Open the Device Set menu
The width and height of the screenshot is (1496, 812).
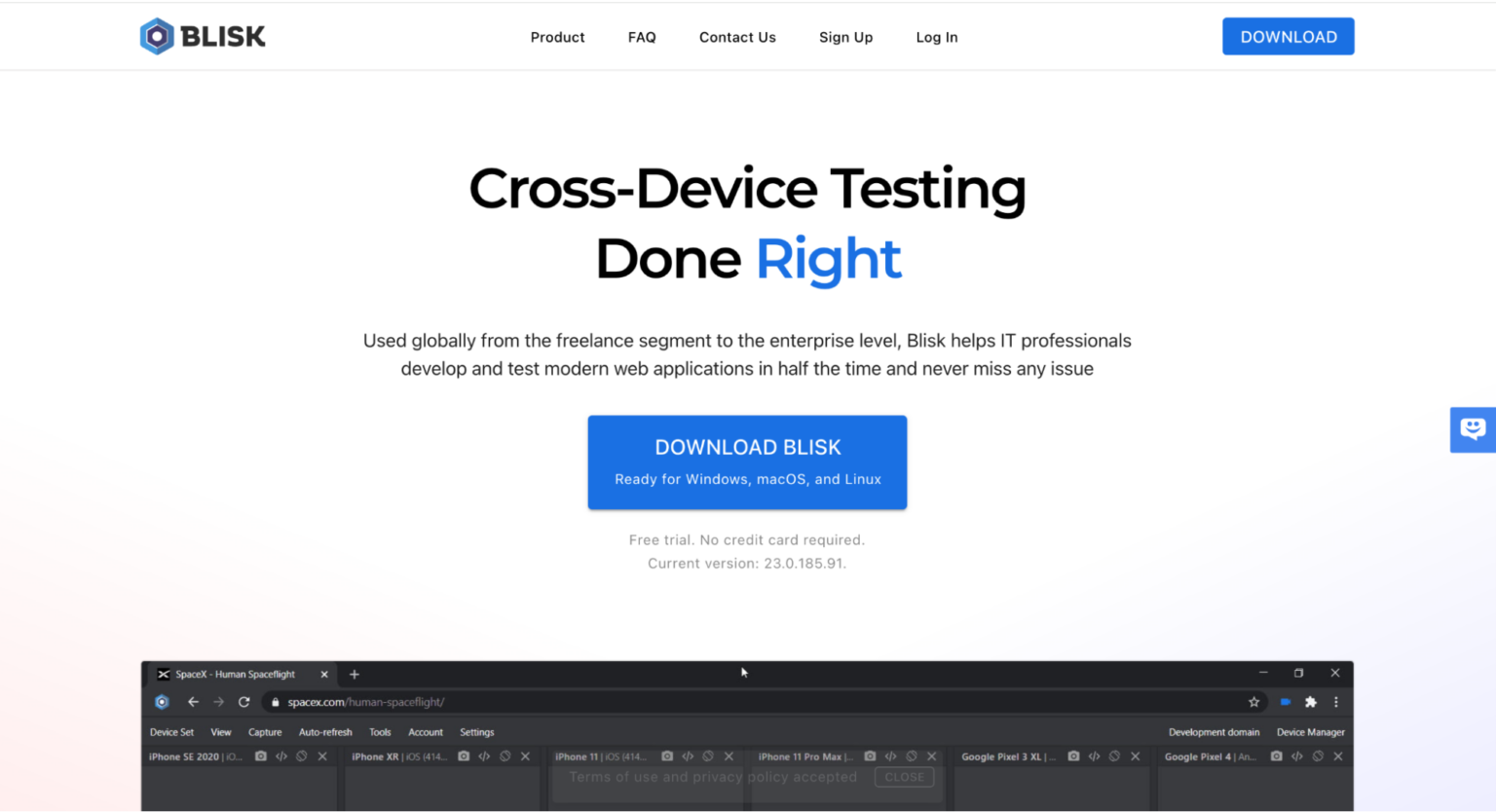pyautogui.click(x=171, y=732)
